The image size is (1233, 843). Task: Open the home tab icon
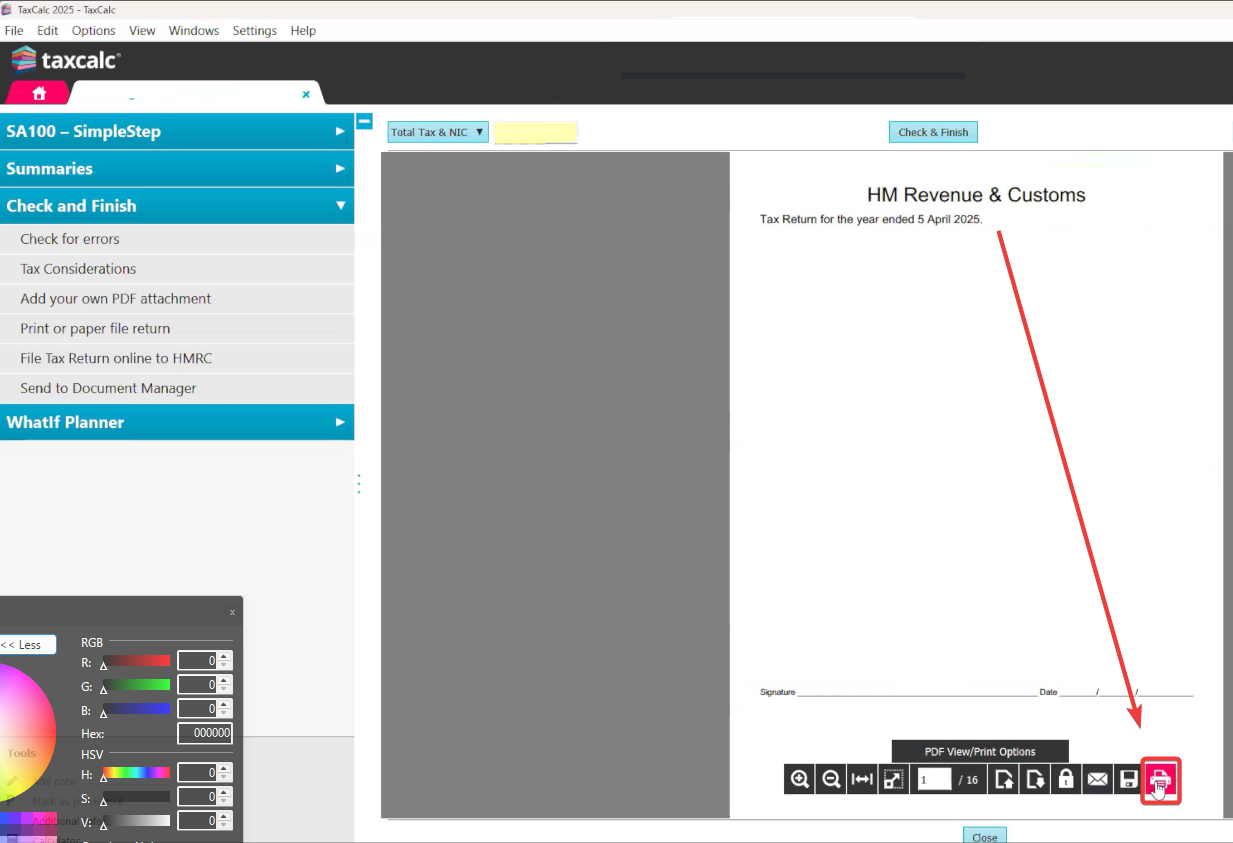point(39,93)
